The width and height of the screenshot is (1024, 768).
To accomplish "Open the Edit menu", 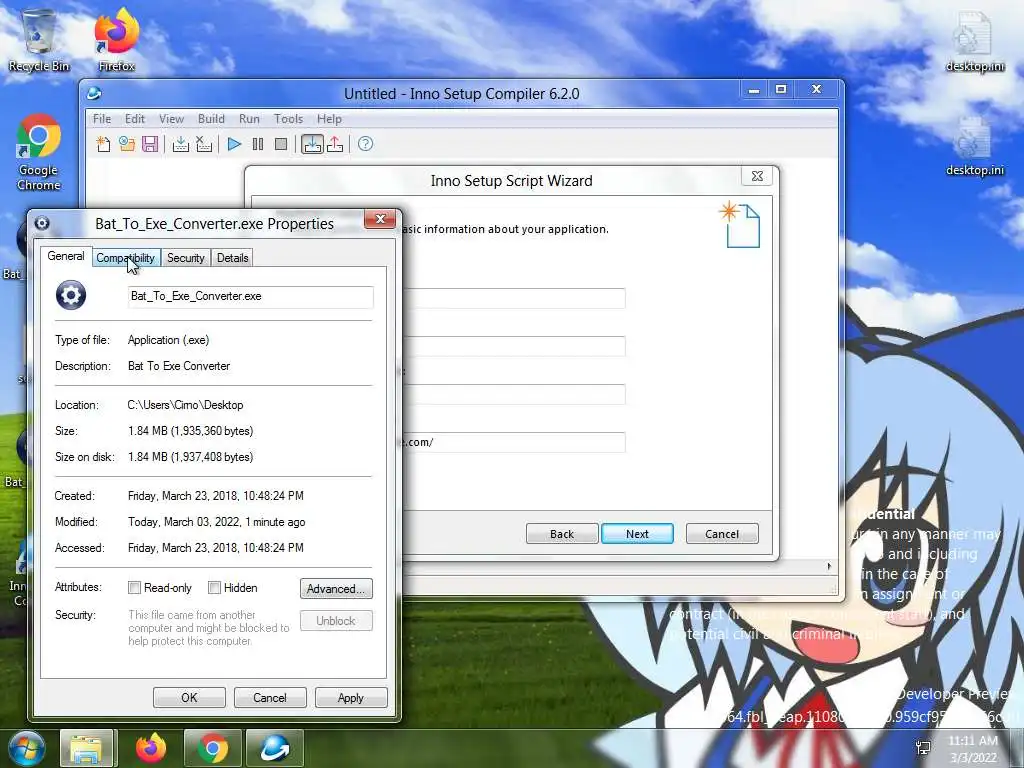I will tap(135, 119).
